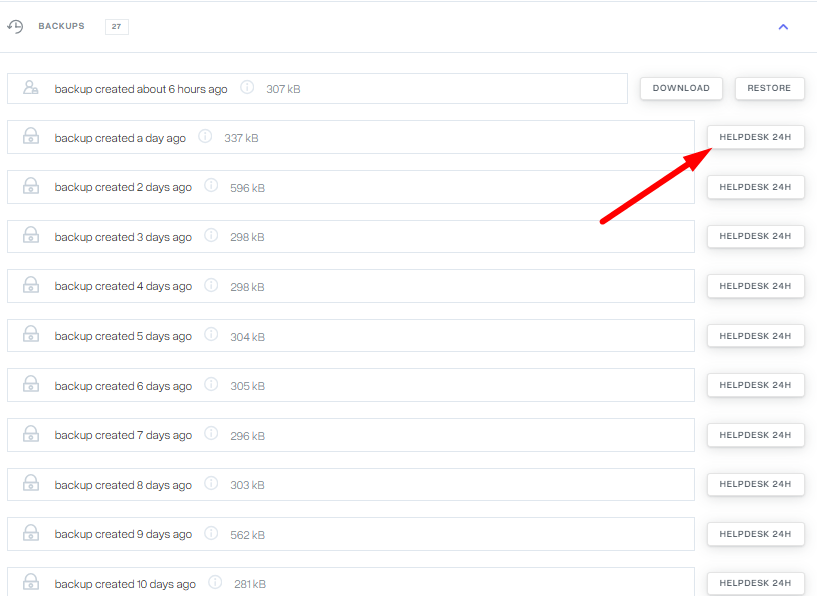Collapse the Backups section chevron
The image size is (817, 596).
783,27
